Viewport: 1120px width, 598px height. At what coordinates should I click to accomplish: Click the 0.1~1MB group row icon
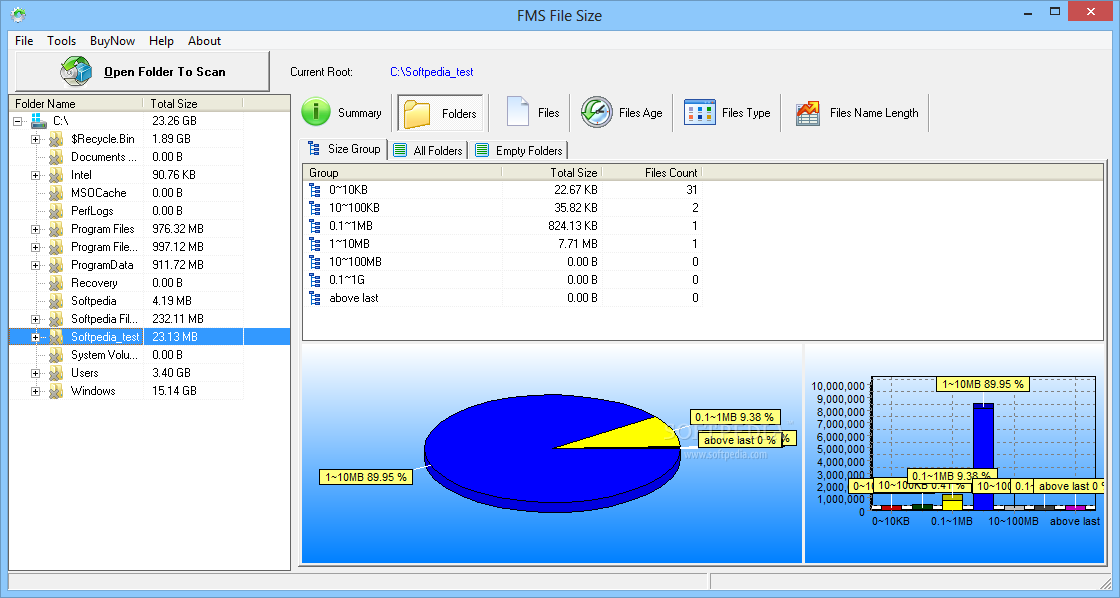[x=315, y=226]
